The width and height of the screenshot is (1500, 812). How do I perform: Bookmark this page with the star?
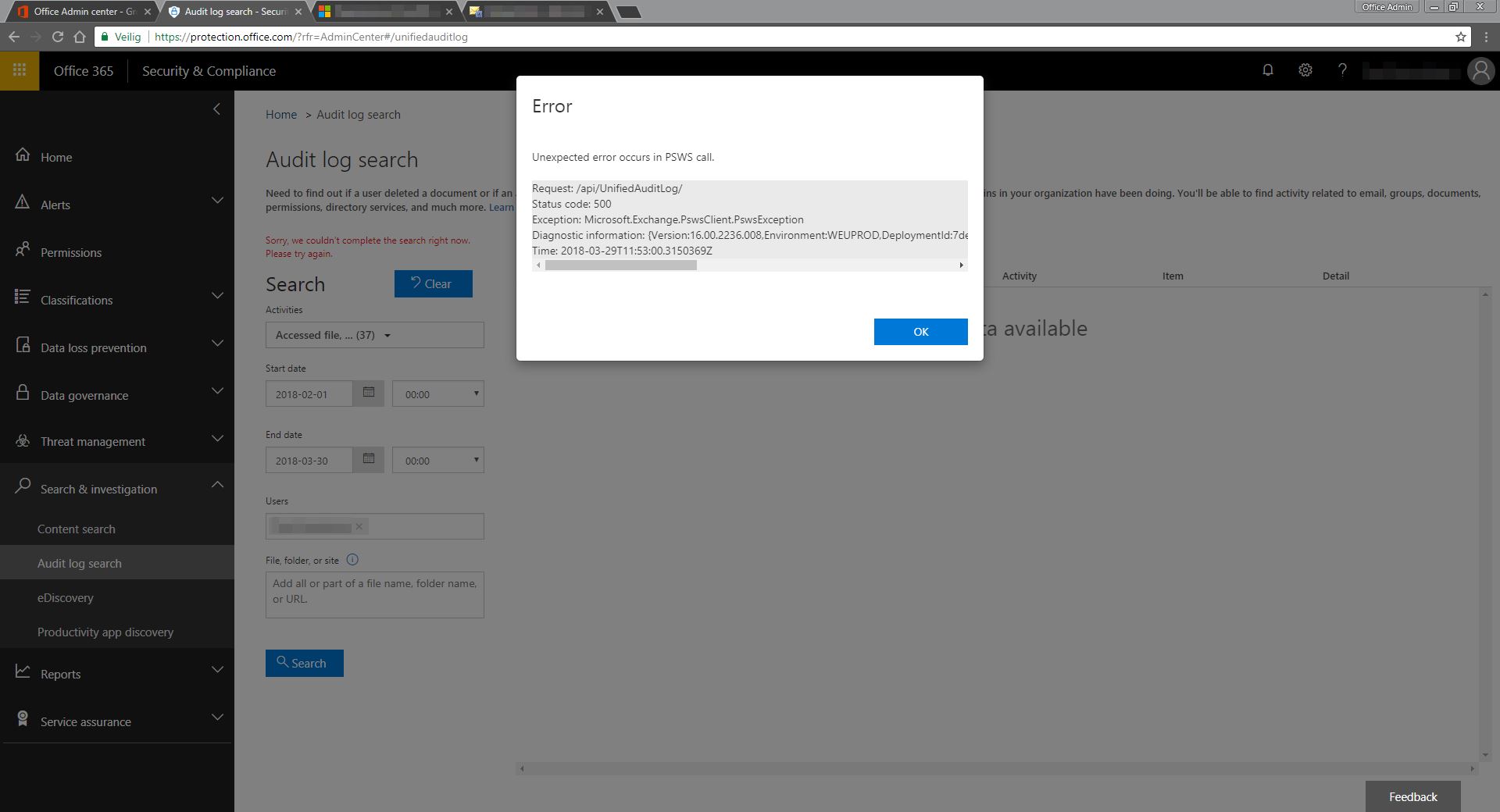[x=1461, y=37]
